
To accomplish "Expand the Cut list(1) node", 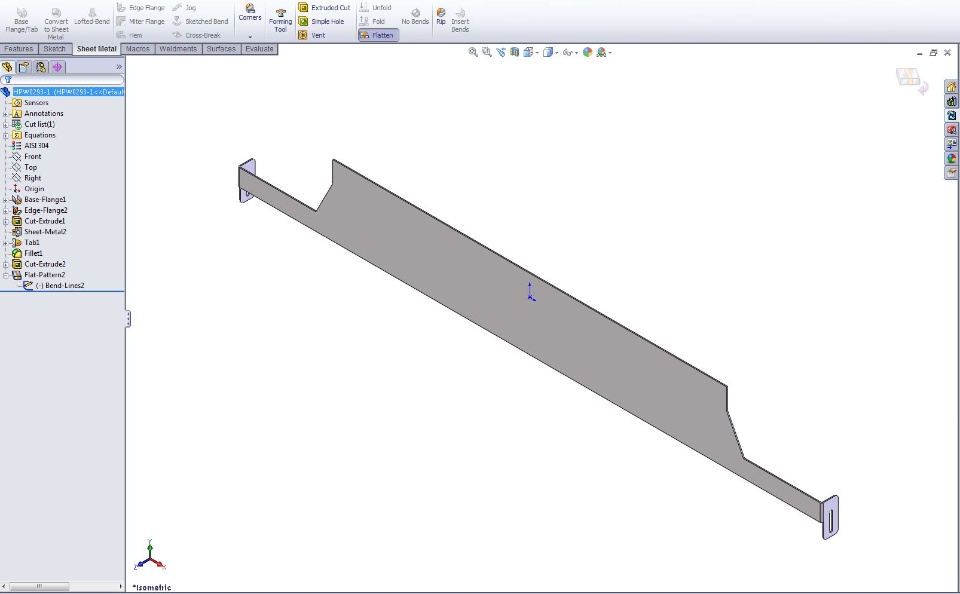I will pyautogui.click(x=6, y=124).
